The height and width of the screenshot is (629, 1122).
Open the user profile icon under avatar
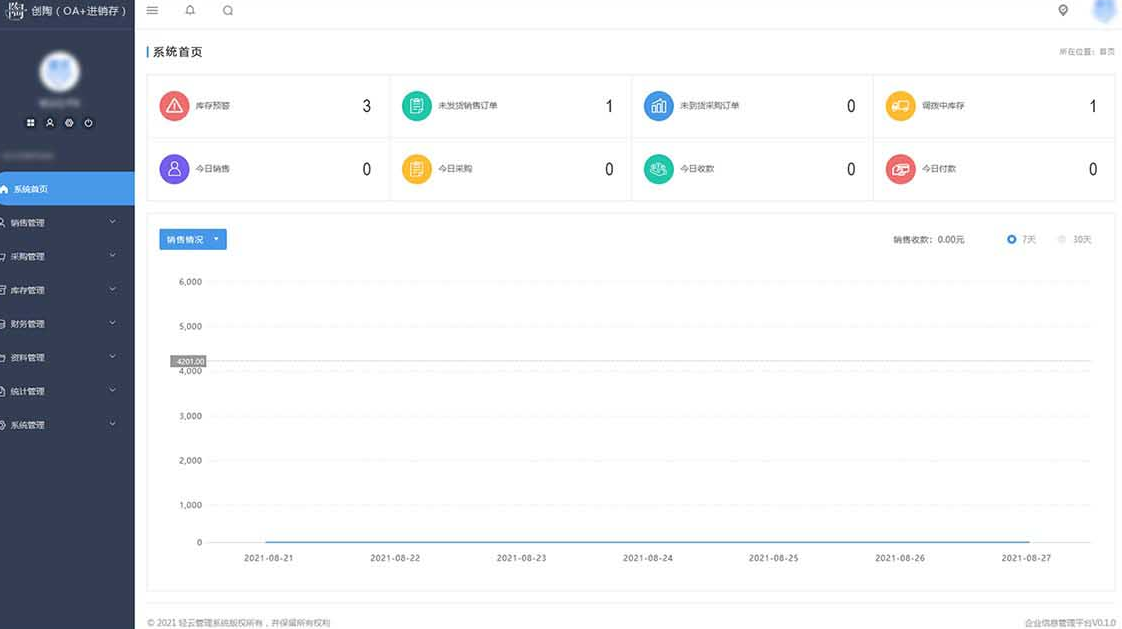pyautogui.click(x=50, y=123)
